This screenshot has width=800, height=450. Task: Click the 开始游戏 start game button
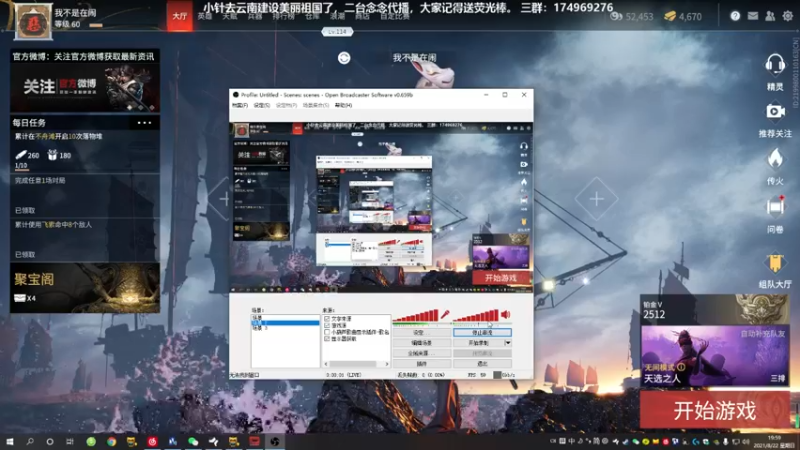[714, 410]
